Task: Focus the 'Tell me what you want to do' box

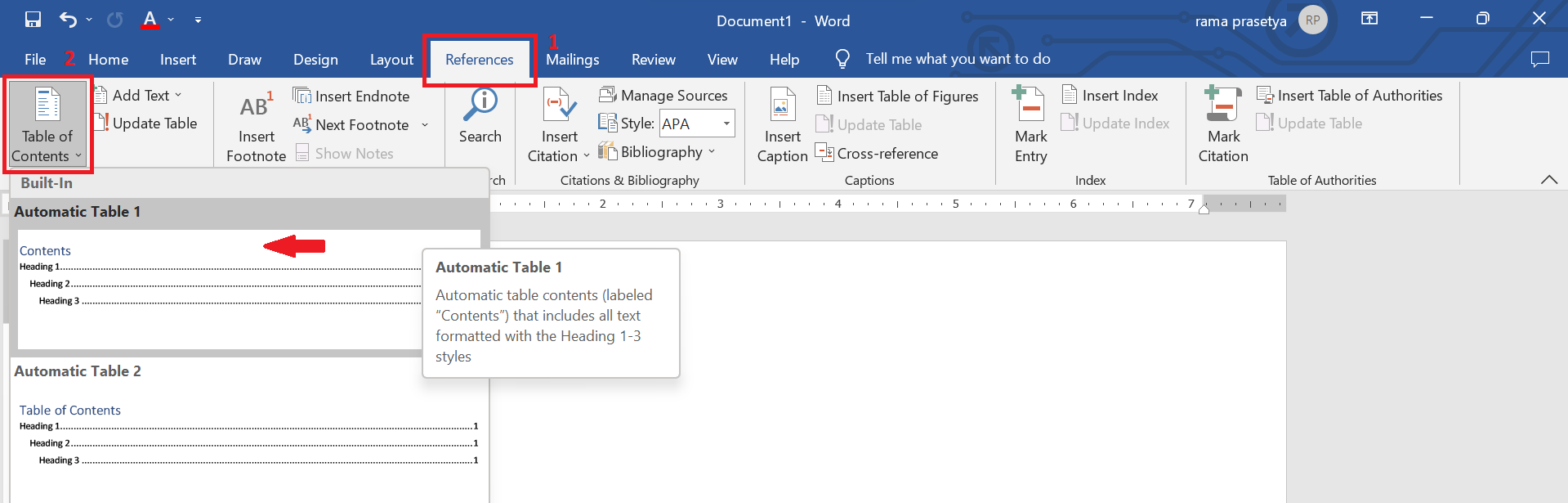Action: click(x=958, y=59)
